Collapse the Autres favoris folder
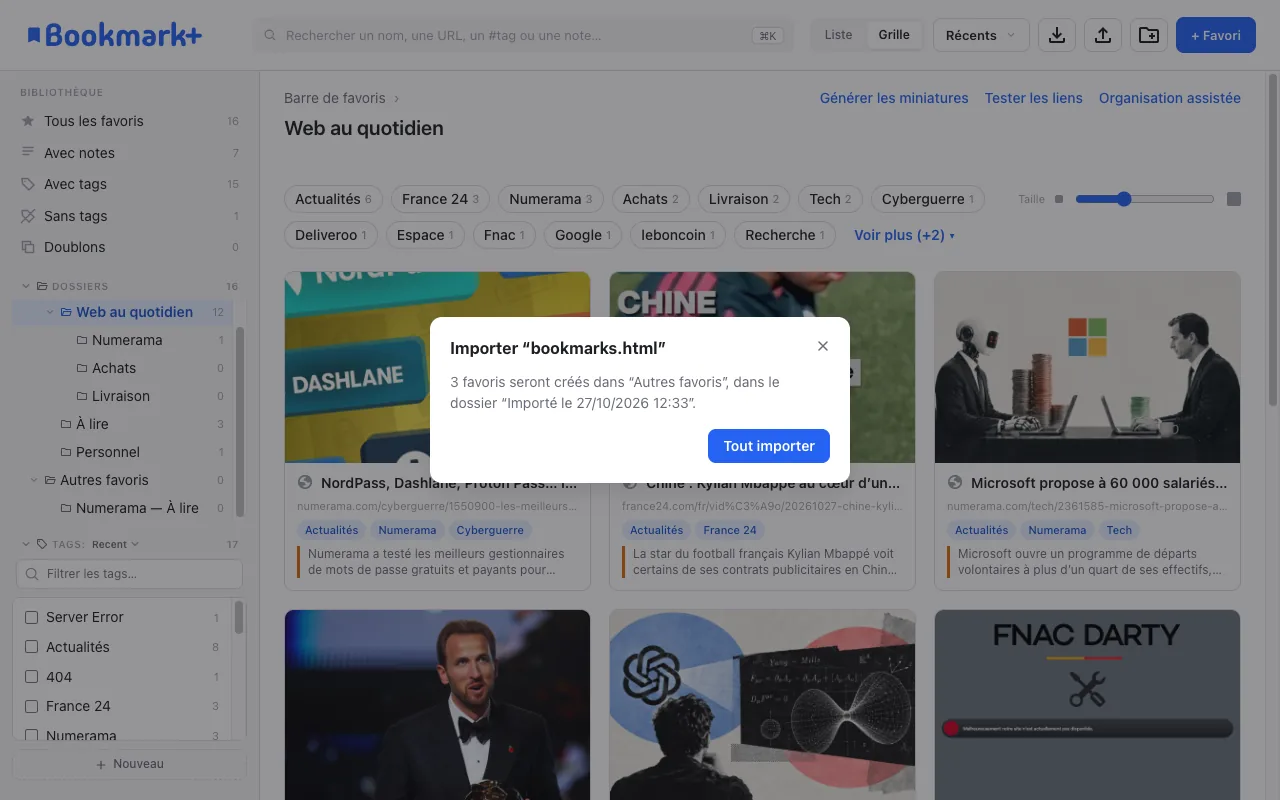The width and height of the screenshot is (1280, 800). click(34, 480)
